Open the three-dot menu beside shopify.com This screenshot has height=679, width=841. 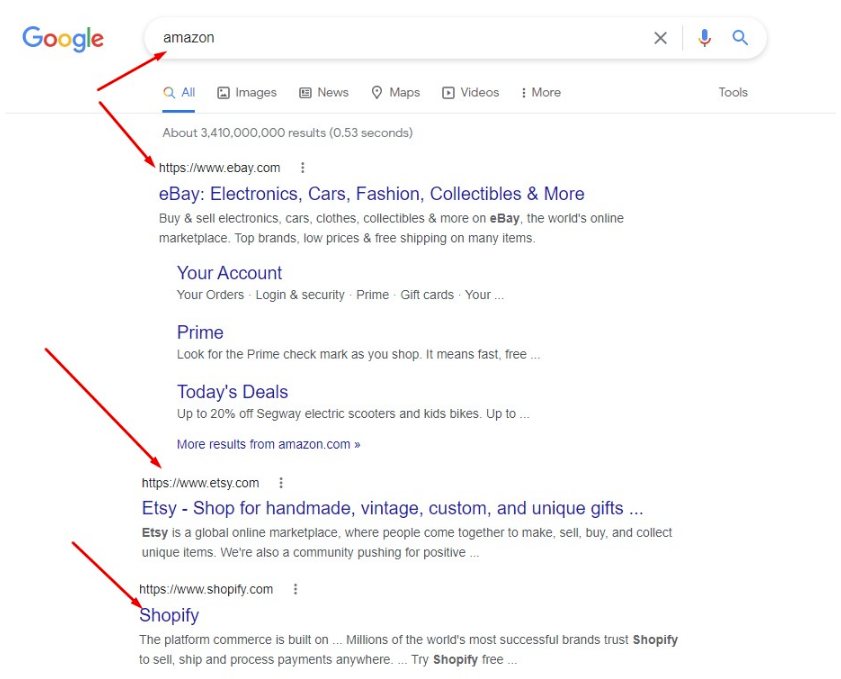tap(294, 589)
